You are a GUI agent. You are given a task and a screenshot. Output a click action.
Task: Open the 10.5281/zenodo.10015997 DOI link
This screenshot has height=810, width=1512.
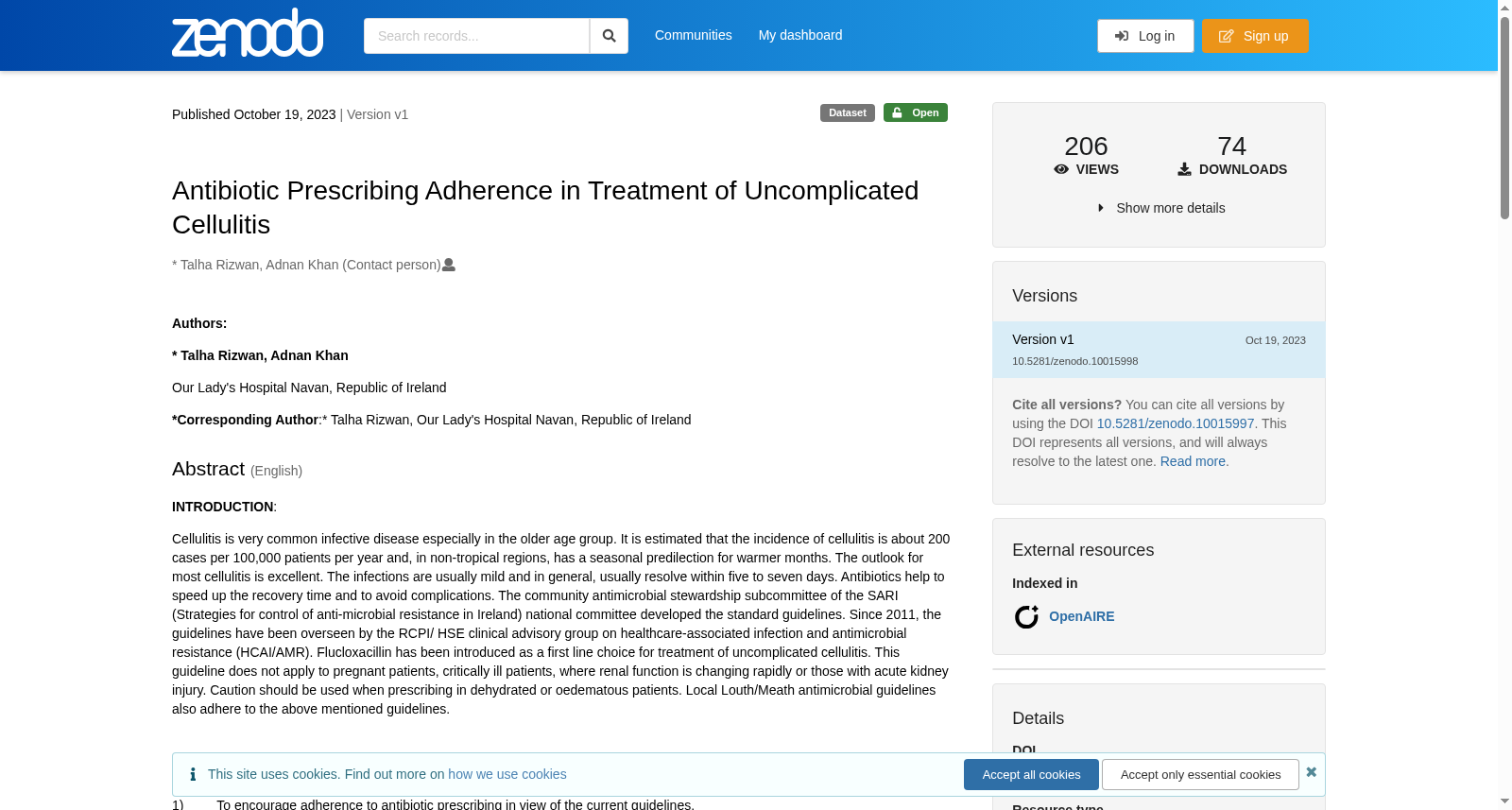(x=1176, y=423)
